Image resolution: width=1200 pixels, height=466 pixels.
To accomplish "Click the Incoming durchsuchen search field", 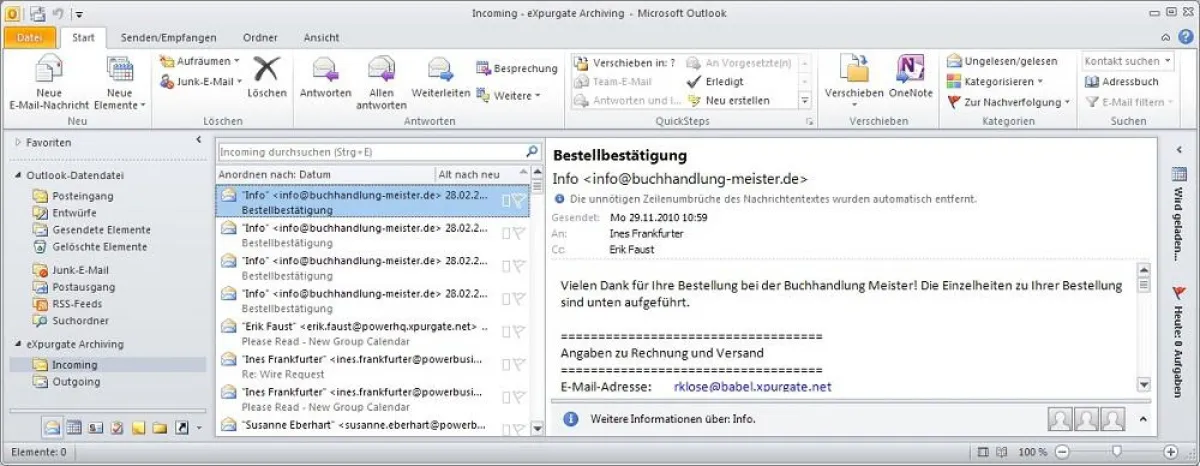I will (x=370, y=152).
